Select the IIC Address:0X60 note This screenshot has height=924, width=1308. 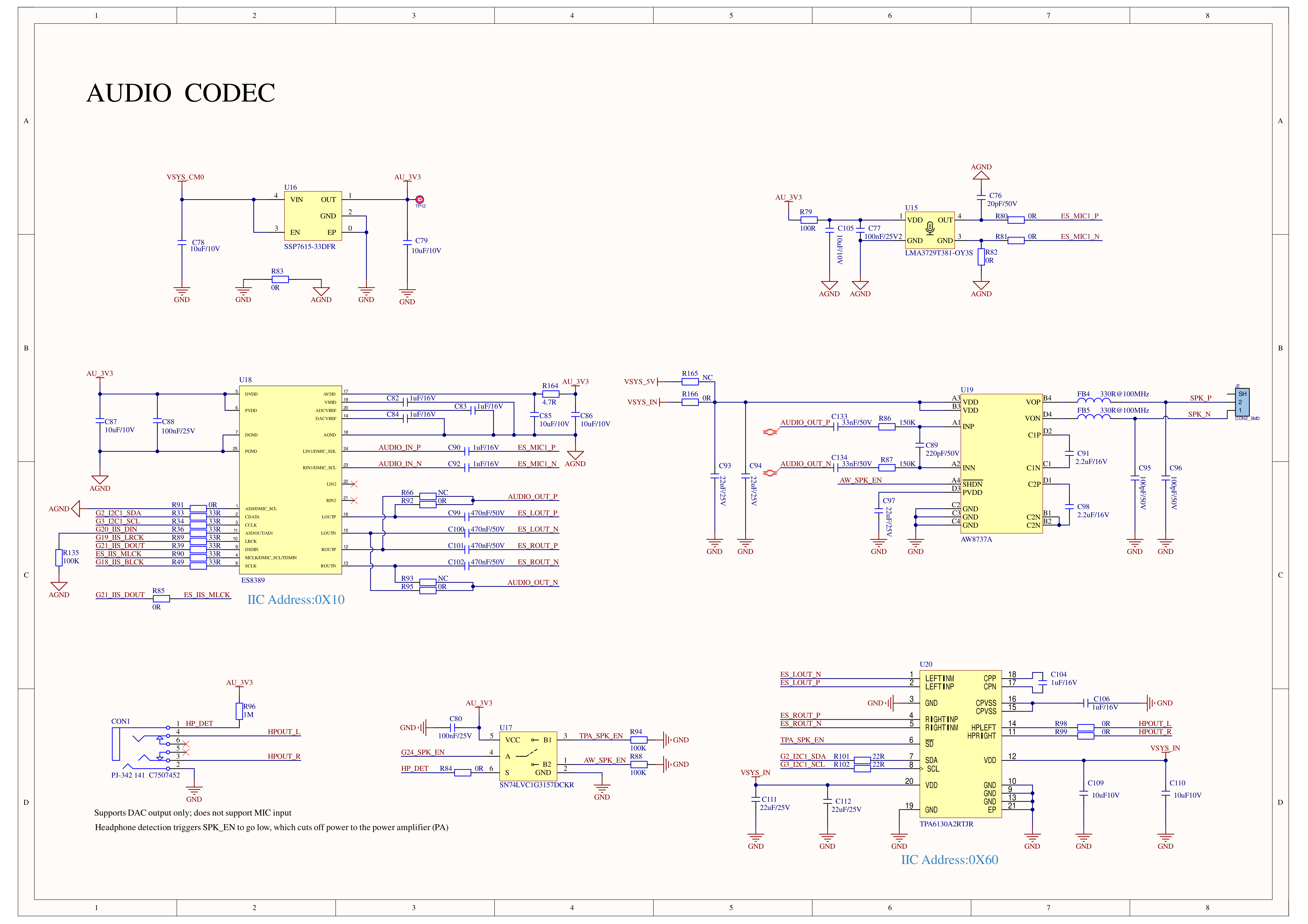pyautogui.click(x=949, y=860)
